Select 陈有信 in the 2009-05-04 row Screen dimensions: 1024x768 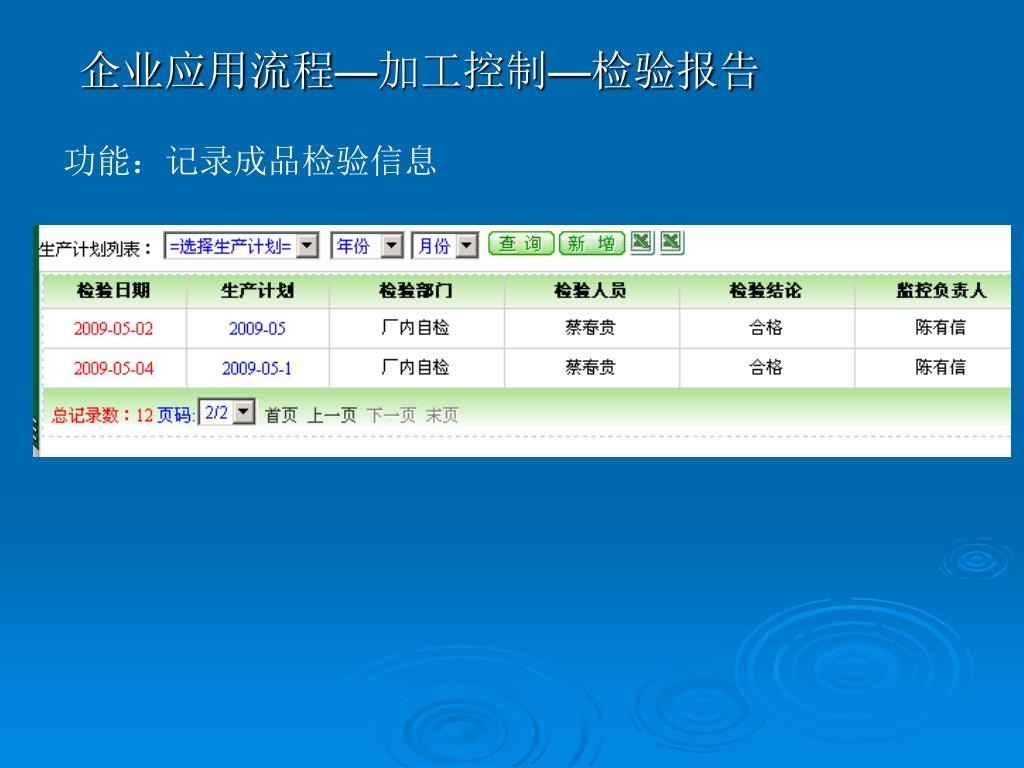coord(940,367)
